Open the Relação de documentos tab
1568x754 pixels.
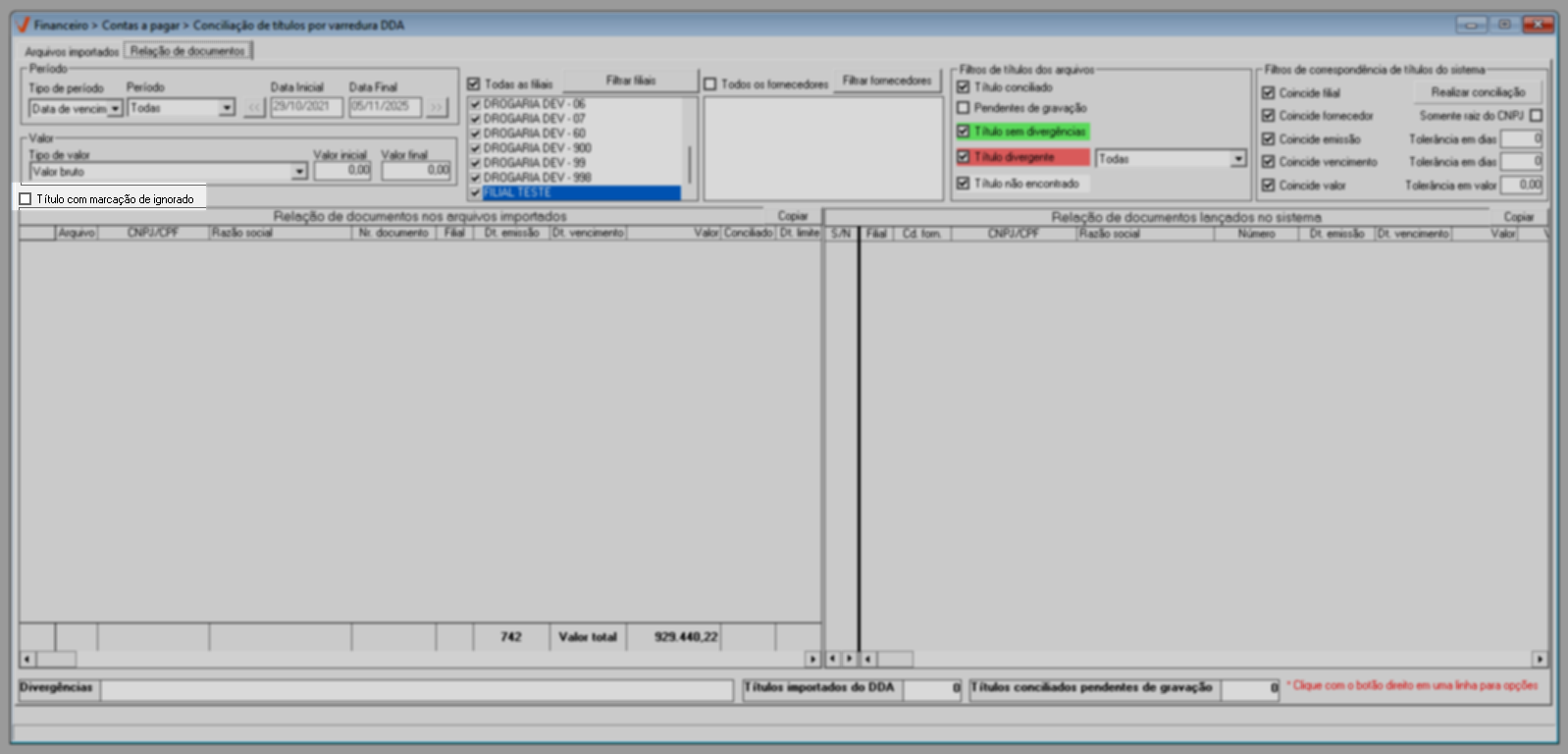tap(187, 51)
